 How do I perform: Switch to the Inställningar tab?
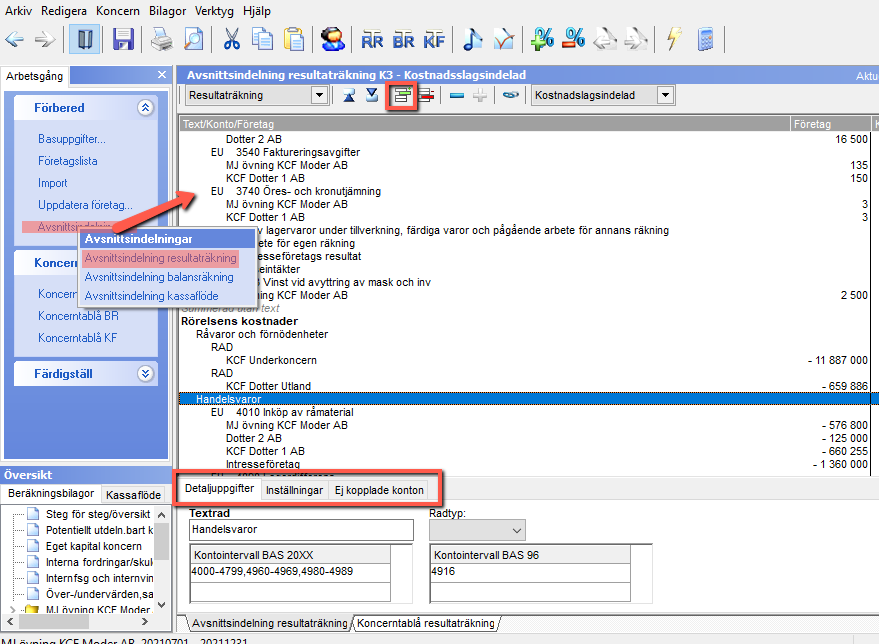pyautogui.click(x=294, y=490)
